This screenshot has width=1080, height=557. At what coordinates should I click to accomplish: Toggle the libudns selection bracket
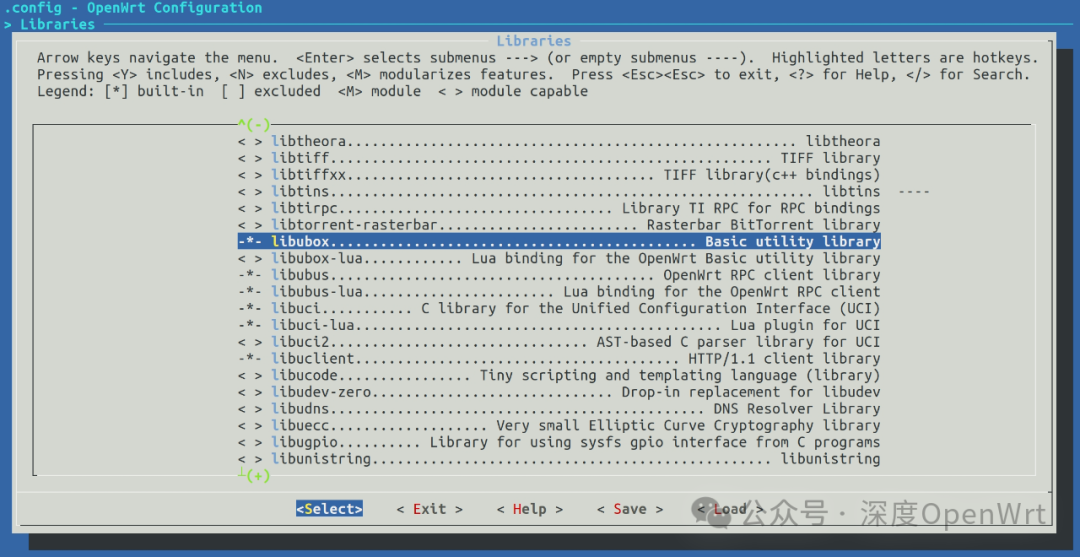(x=250, y=409)
